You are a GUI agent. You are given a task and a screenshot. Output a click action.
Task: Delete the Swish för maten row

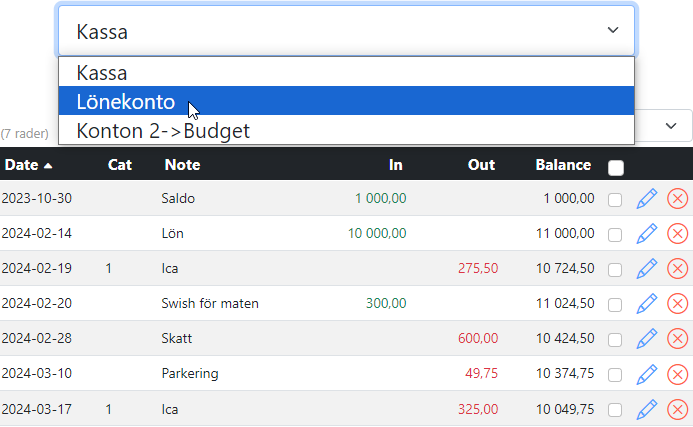(677, 303)
